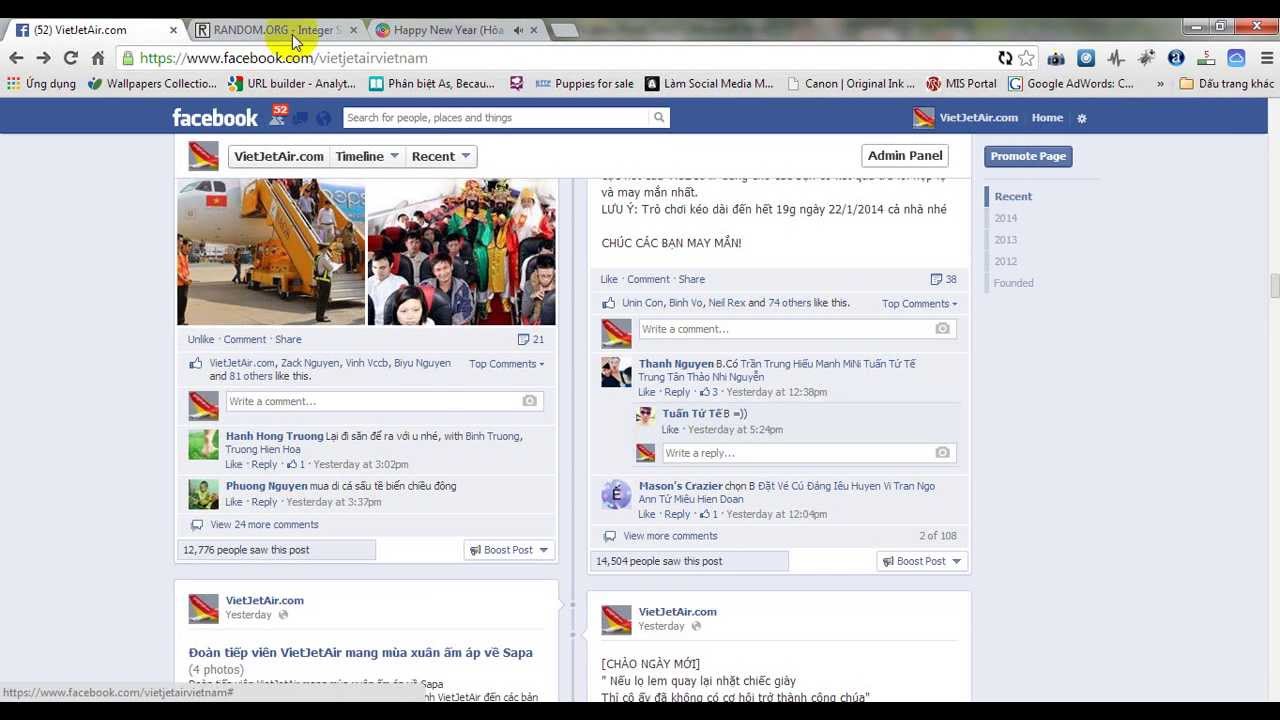1280x720 pixels.
Task: Jump to 2013 in the timeline navigation
Action: tap(1005, 240)
